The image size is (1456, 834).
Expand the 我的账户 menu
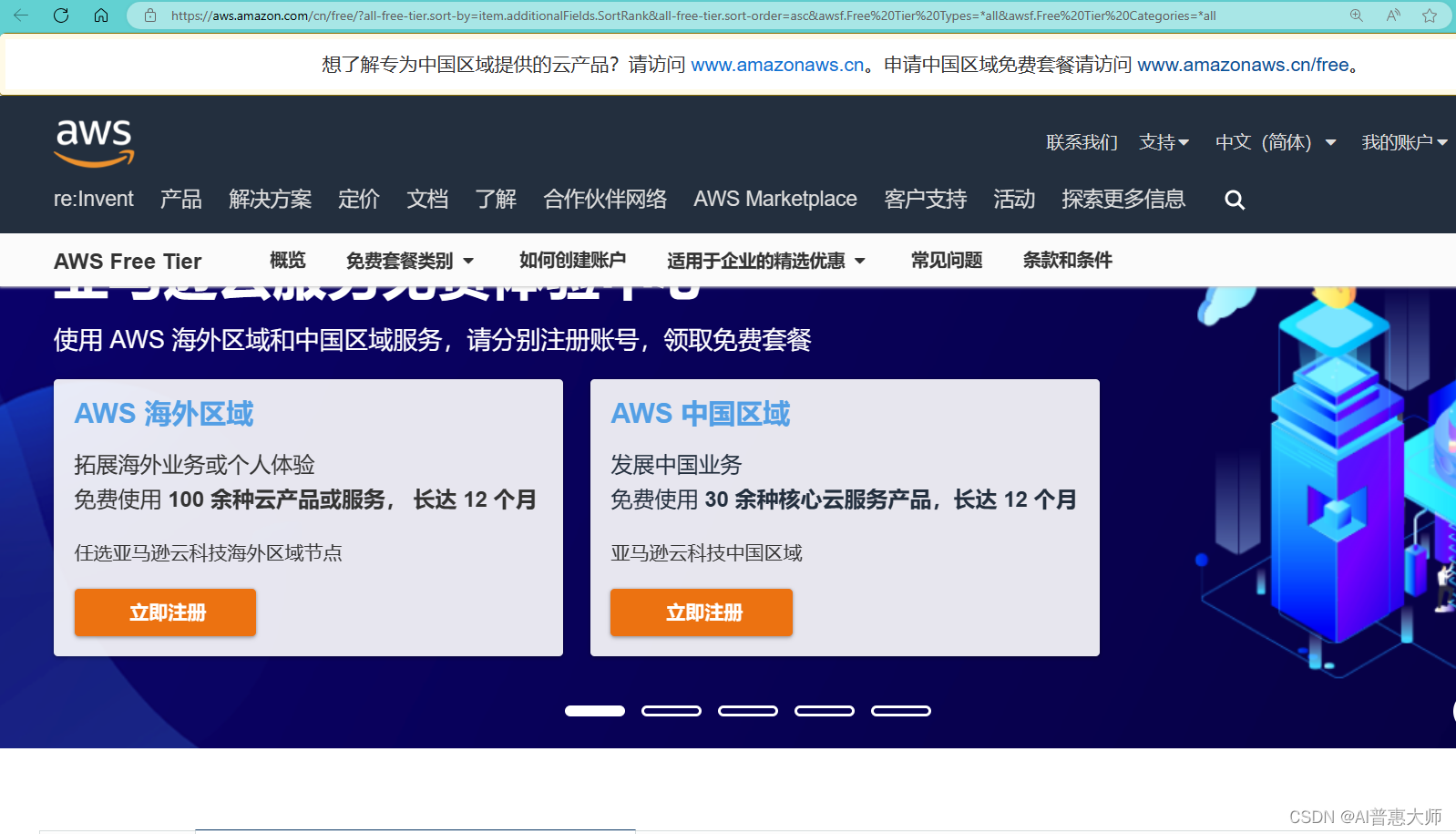(x=1404, y=142)
